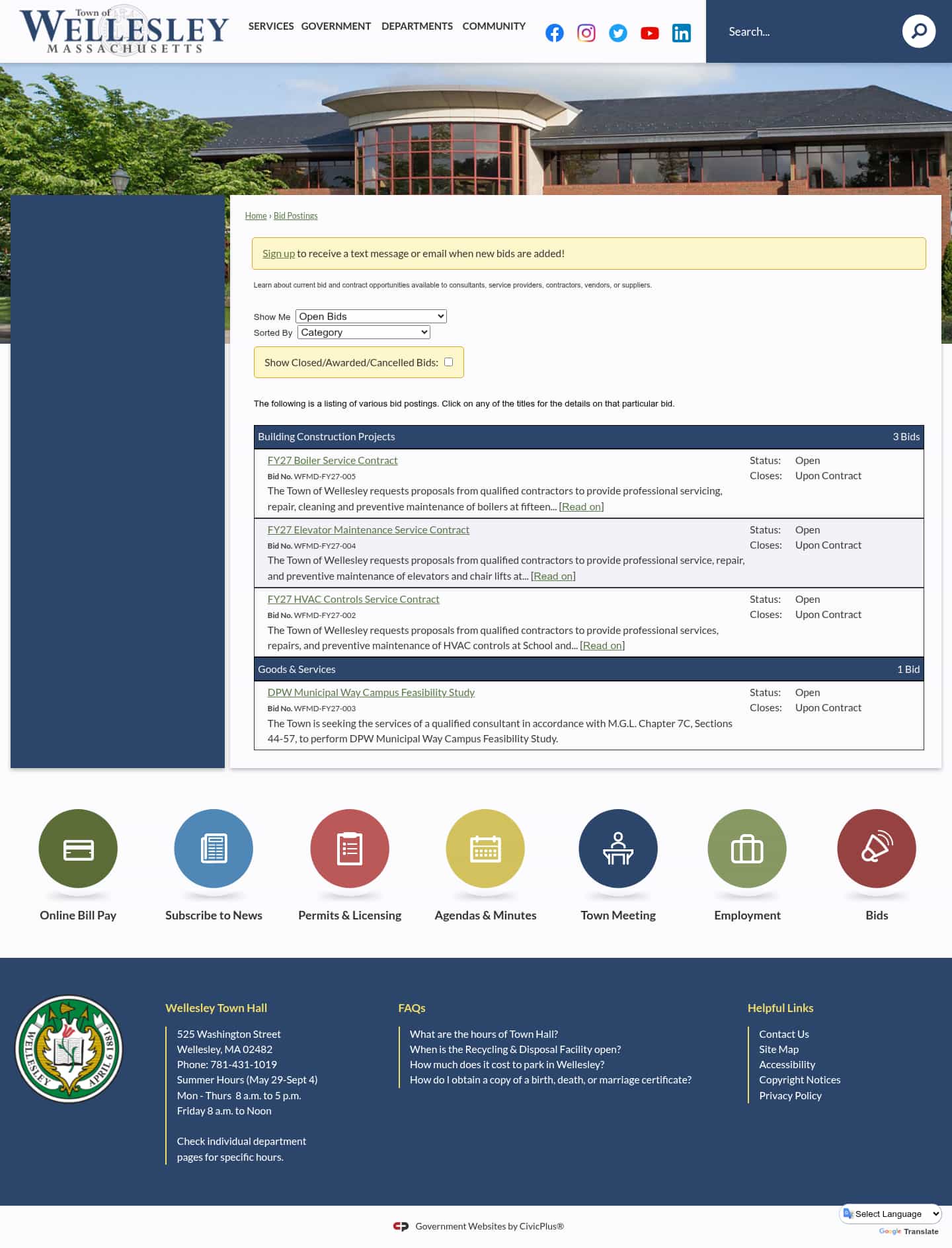Click the FAQs footer heading
Screen dimensions: 952x1248
click(x=411, y=1007)
